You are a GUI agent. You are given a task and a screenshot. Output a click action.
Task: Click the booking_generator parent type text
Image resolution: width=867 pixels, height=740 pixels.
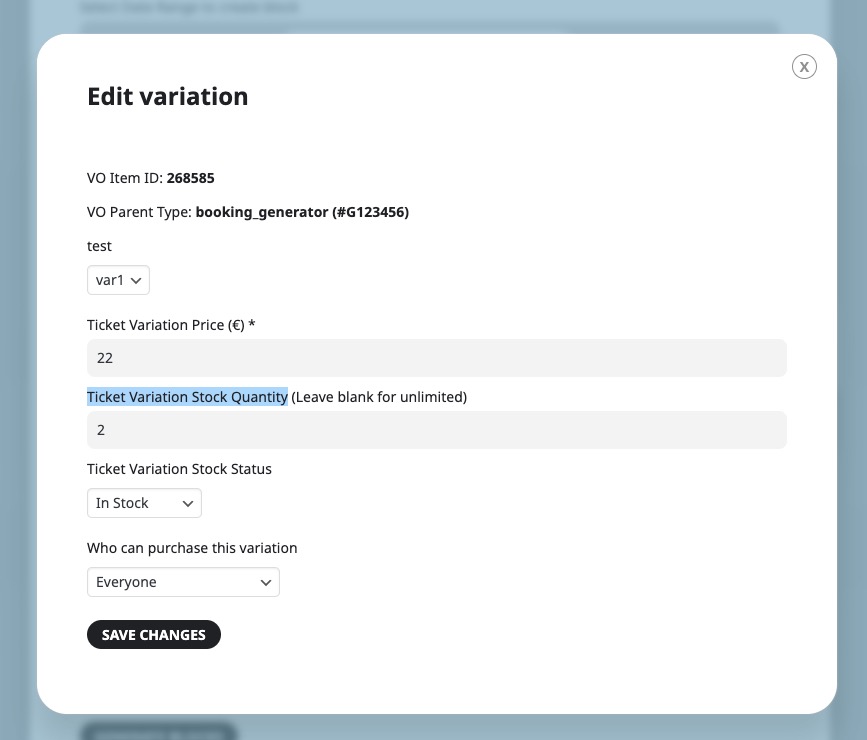pos(302,212)
